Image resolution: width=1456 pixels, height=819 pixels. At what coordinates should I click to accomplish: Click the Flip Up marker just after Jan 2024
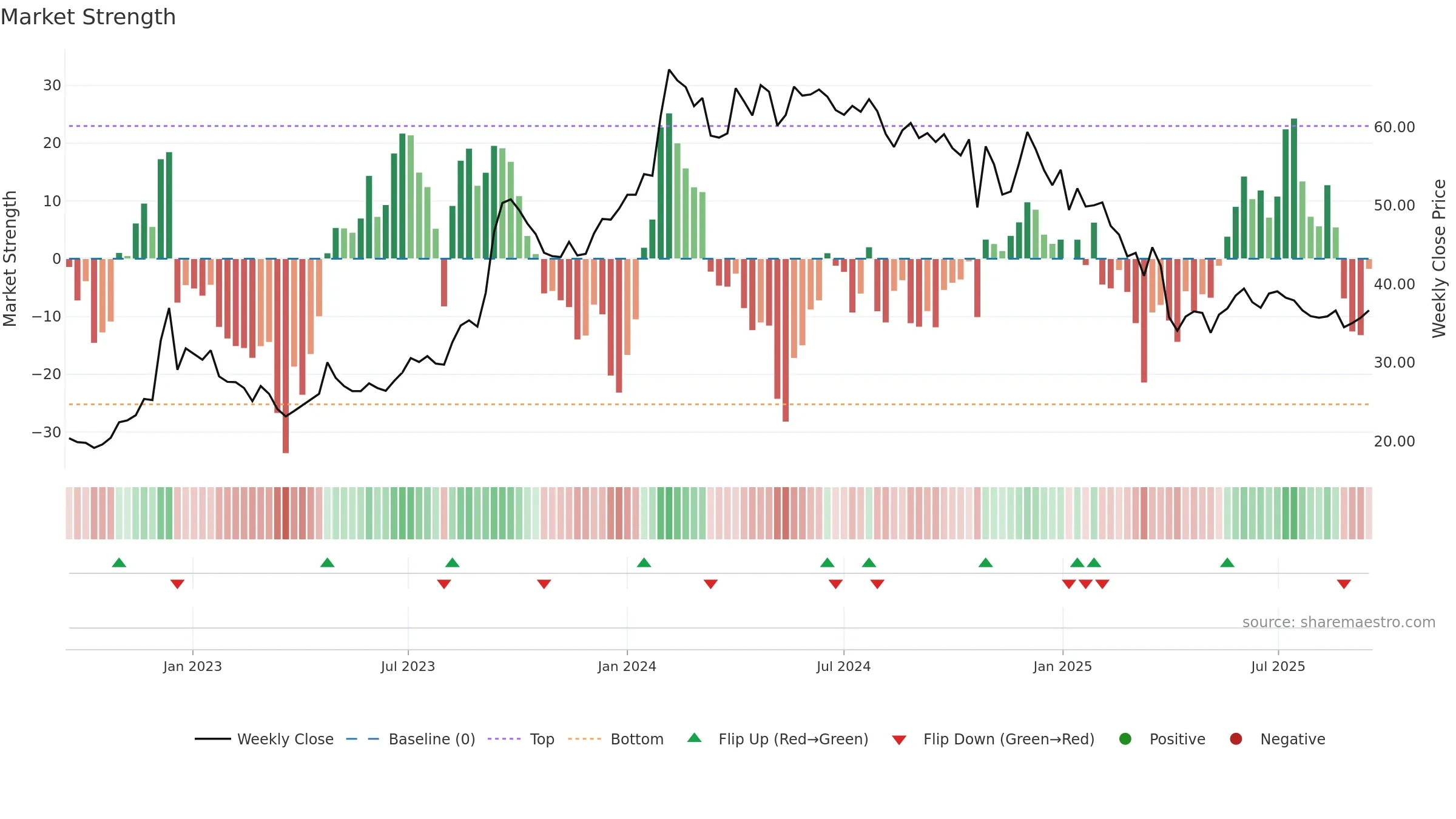(x=644, y=562)
